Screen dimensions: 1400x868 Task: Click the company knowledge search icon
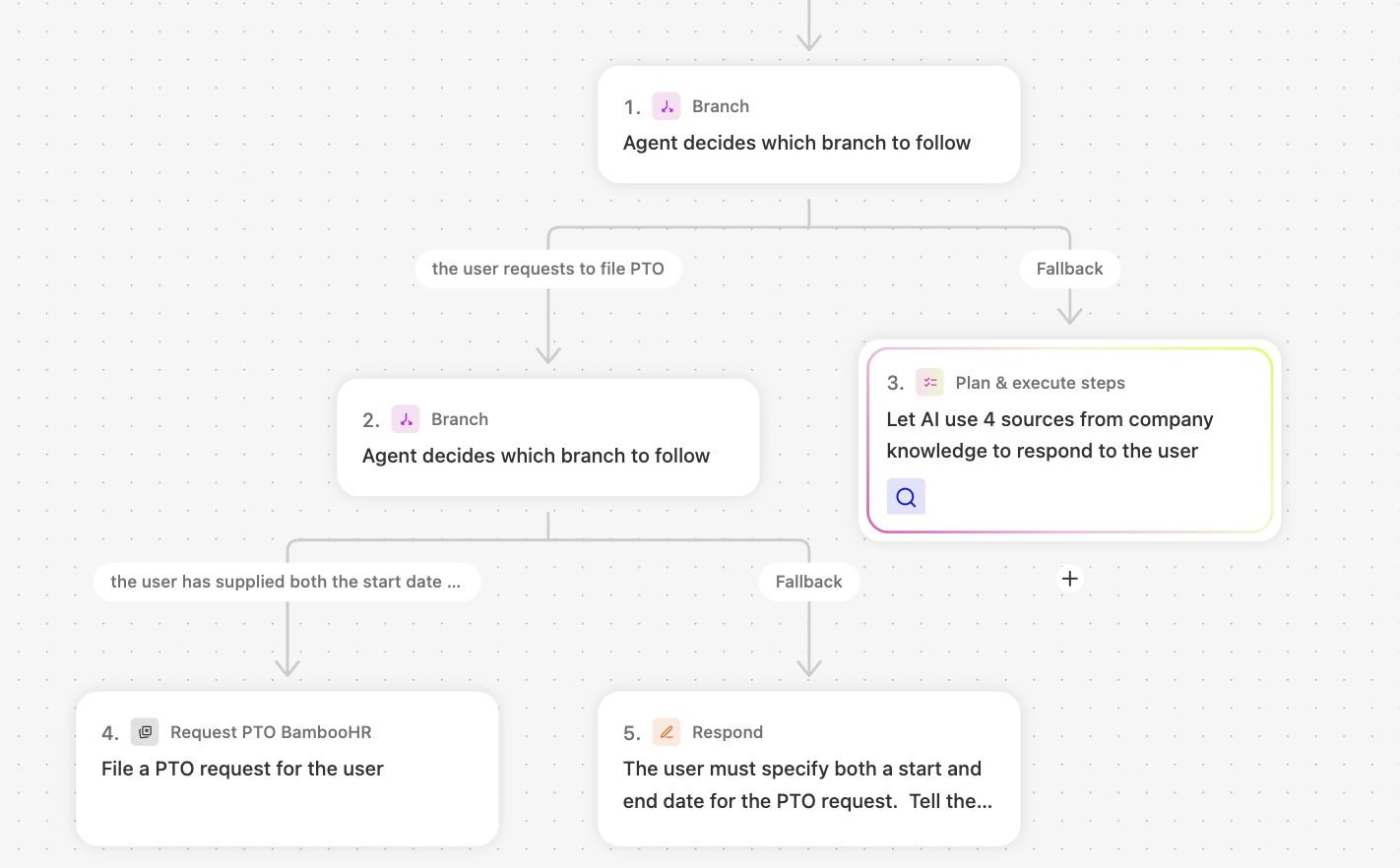[x=906, y=497]
